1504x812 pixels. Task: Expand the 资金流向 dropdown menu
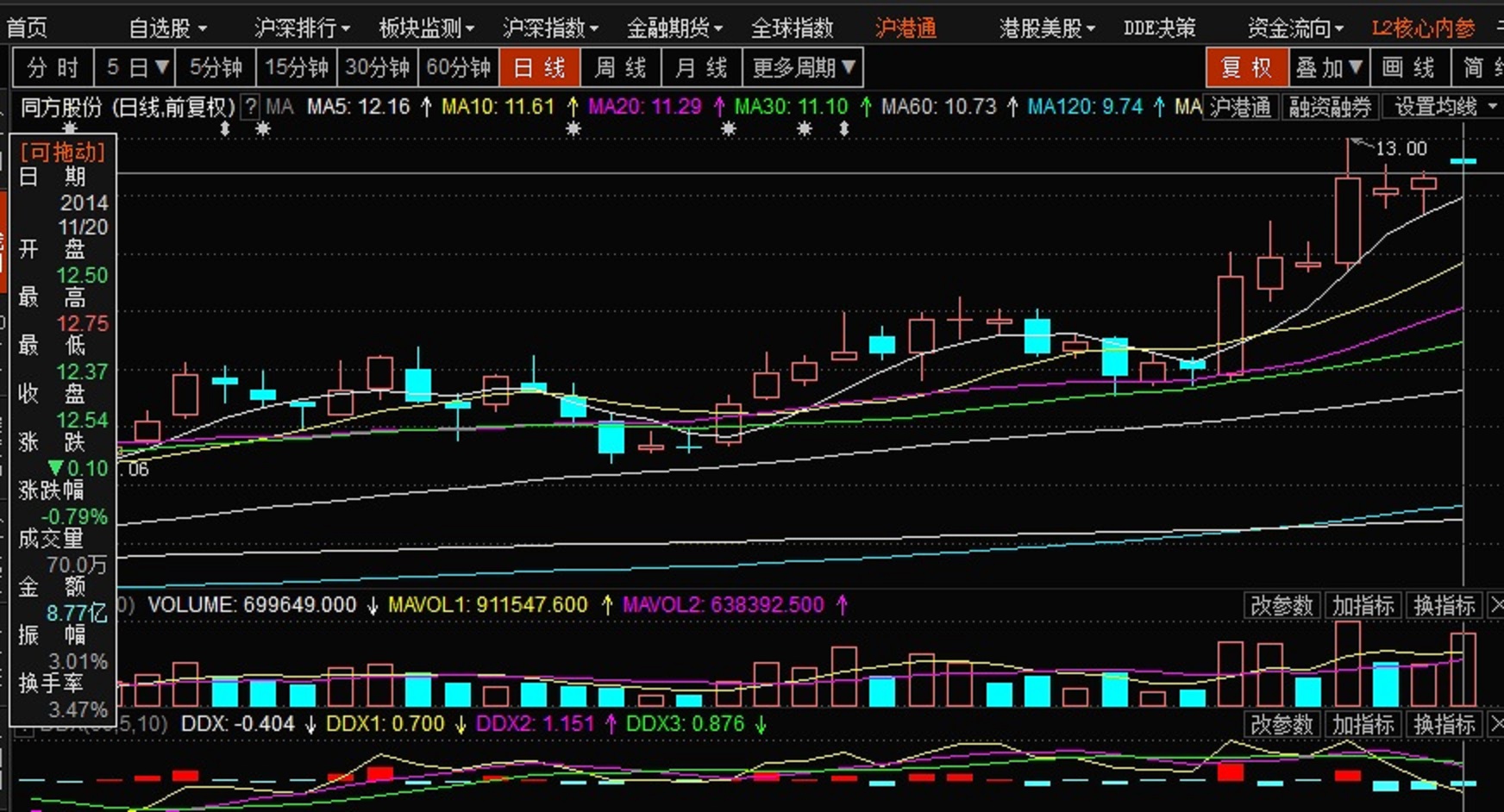pos(1295,28)
